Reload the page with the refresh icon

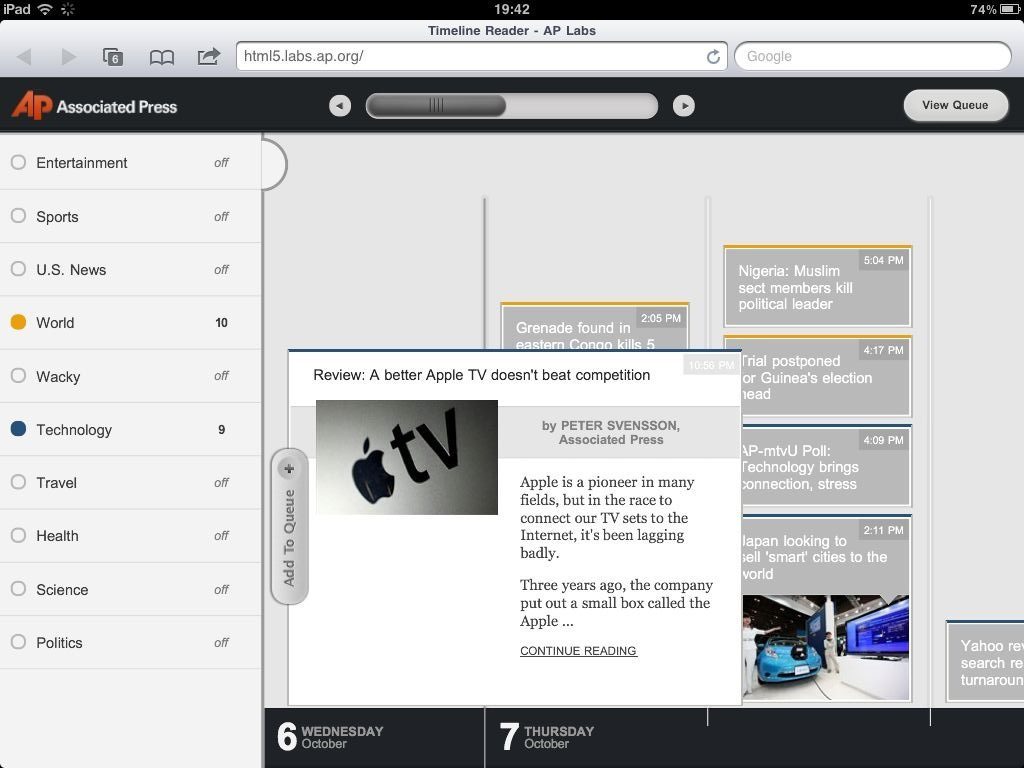pyautogui.click(x=713, y=57)
